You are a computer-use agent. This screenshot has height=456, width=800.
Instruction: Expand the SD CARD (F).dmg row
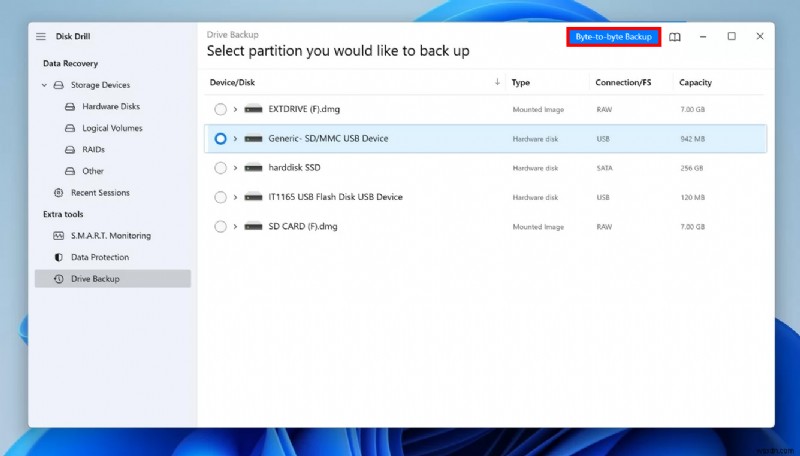click(235, 226)
